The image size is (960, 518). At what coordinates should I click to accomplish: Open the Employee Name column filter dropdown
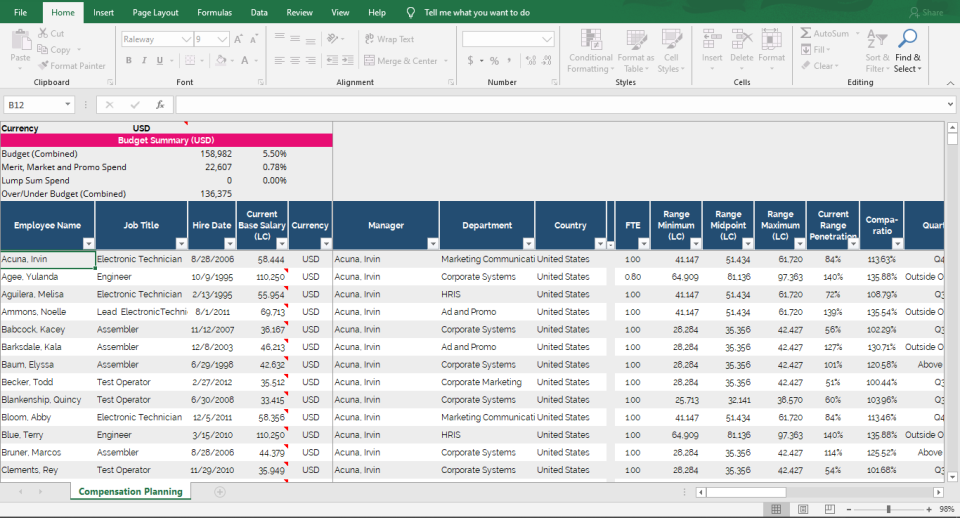88,243
